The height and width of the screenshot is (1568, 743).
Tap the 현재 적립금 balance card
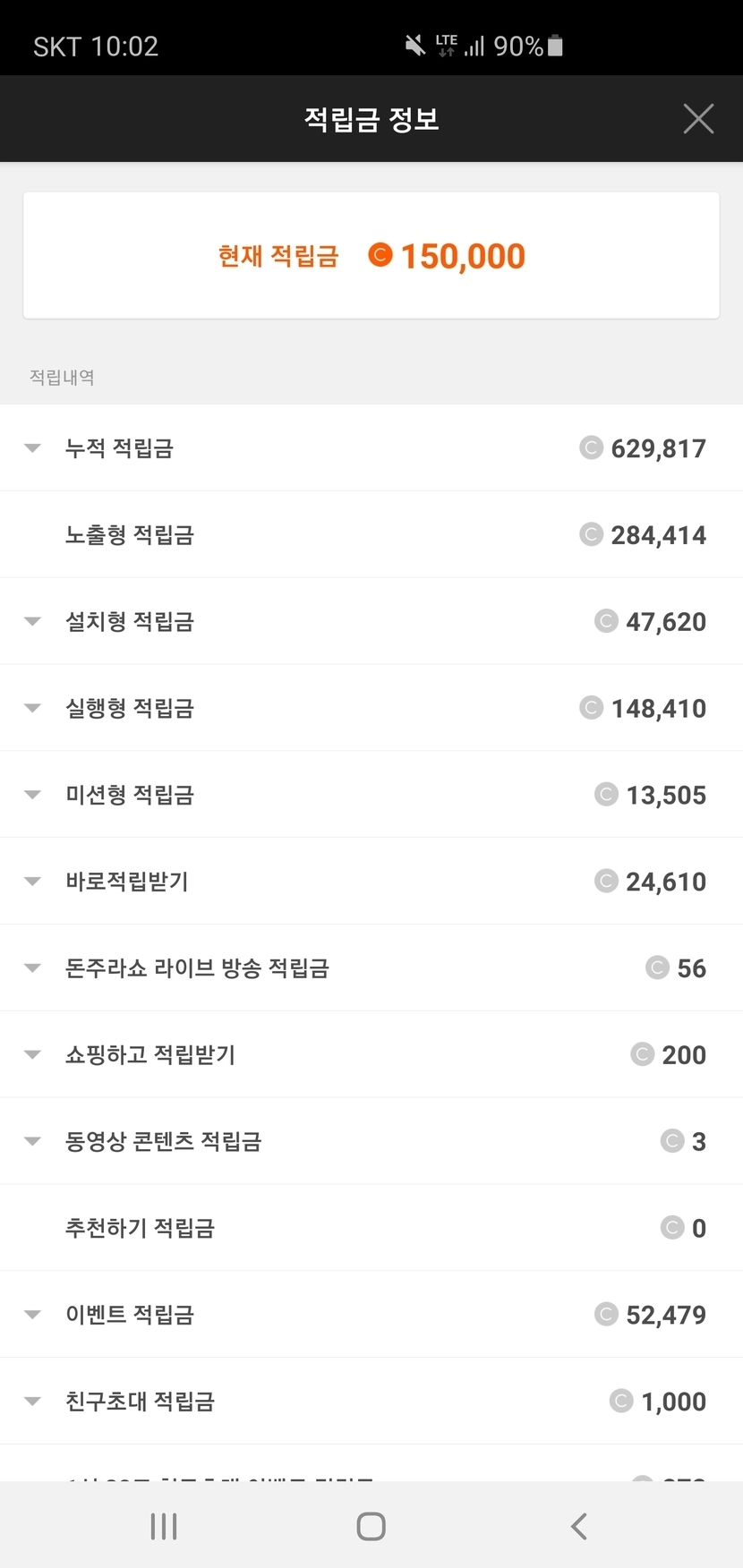(371, 255)
